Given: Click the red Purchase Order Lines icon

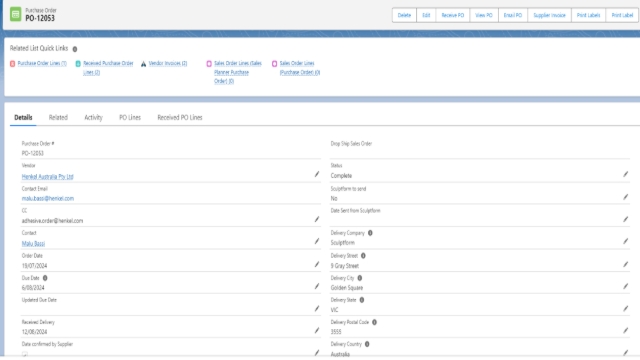Looking at the screenshot, I should 13,64.
